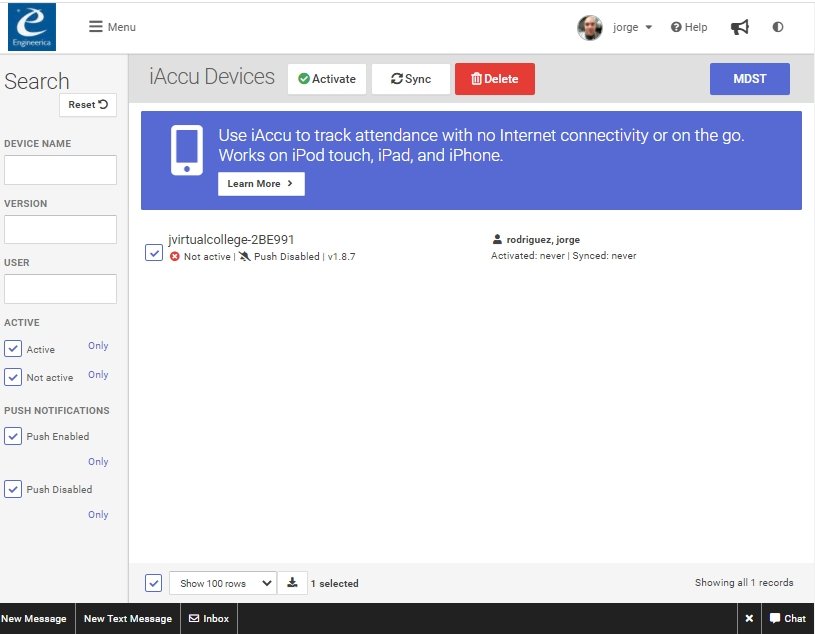
Task: Toggle contrast theme icon
Action: pyautogui.click(x=778, y=27)
